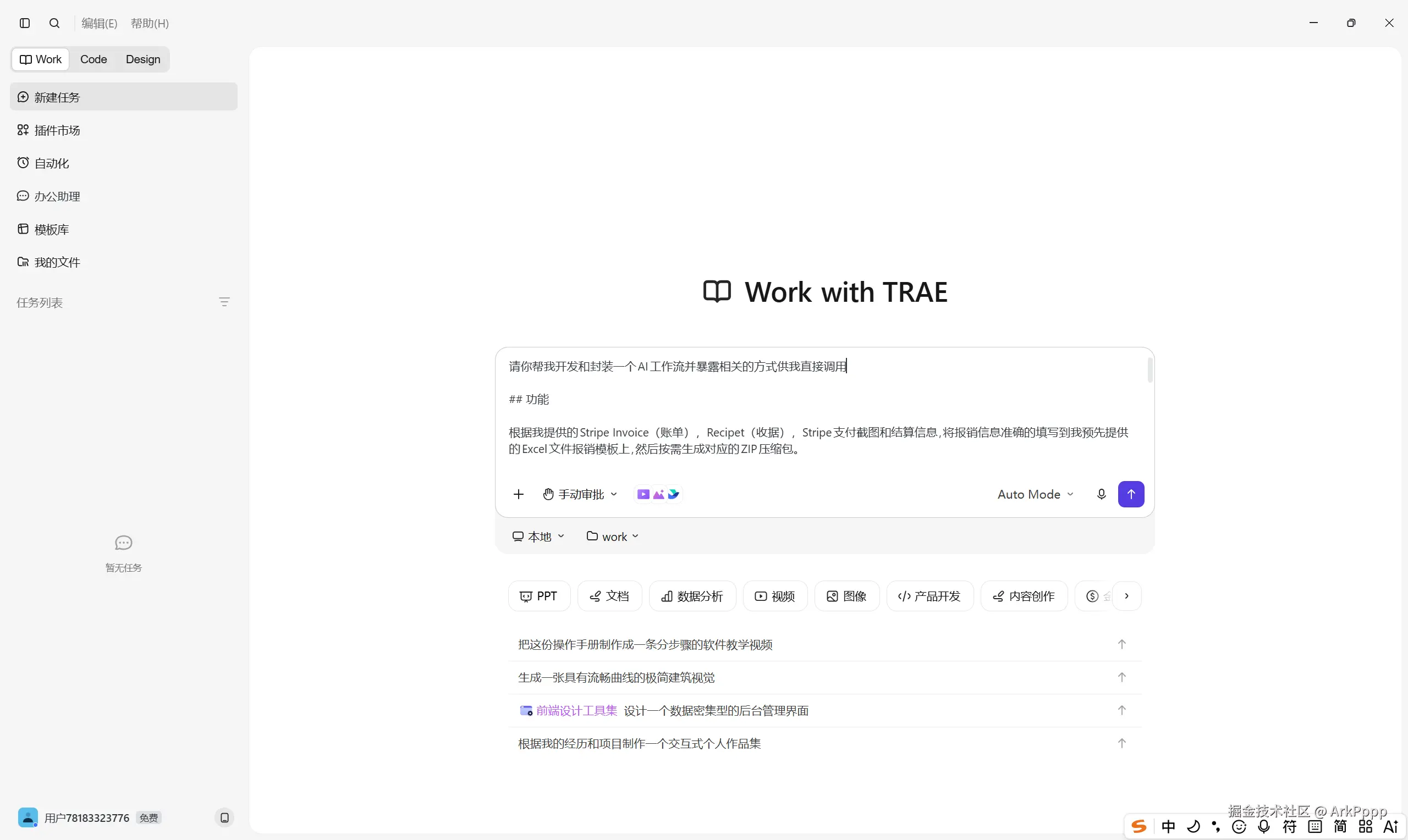Use arrow icon for 软件教学视频 suggestion
Image resolution: width=1408 pixels, height=840 pixels.
1121,644
